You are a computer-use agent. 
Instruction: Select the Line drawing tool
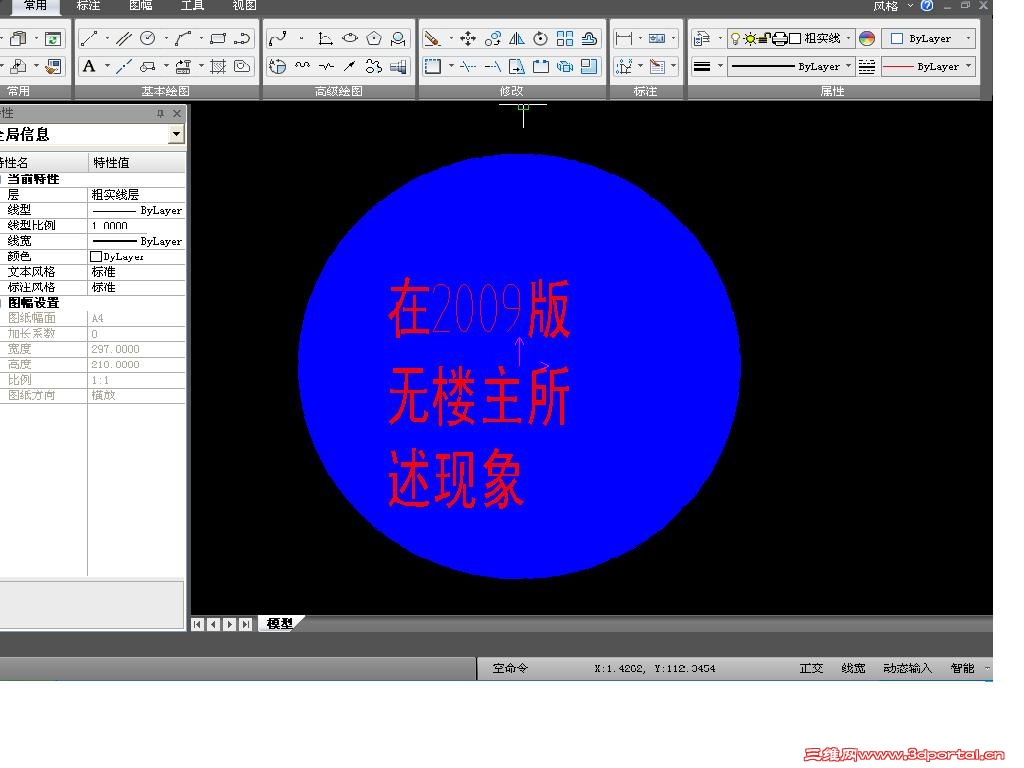89,39
